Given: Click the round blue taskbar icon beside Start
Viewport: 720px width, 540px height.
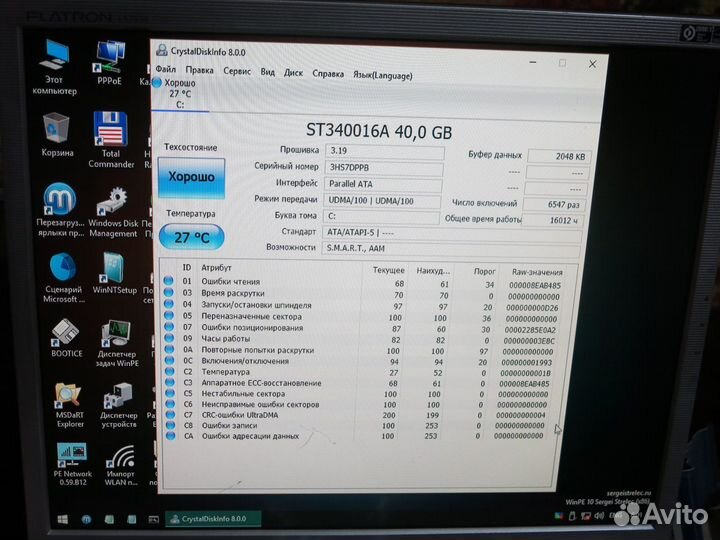Looking at the screenshot, I should [86, 519].
